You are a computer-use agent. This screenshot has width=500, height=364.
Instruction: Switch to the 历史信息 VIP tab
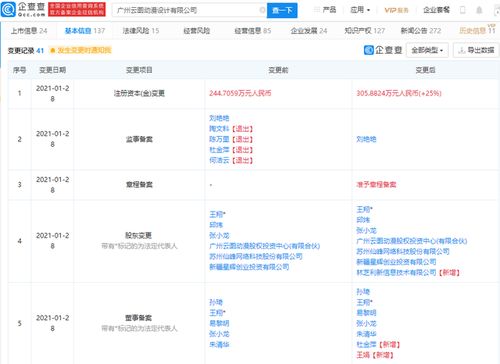(x=477, y=30)
